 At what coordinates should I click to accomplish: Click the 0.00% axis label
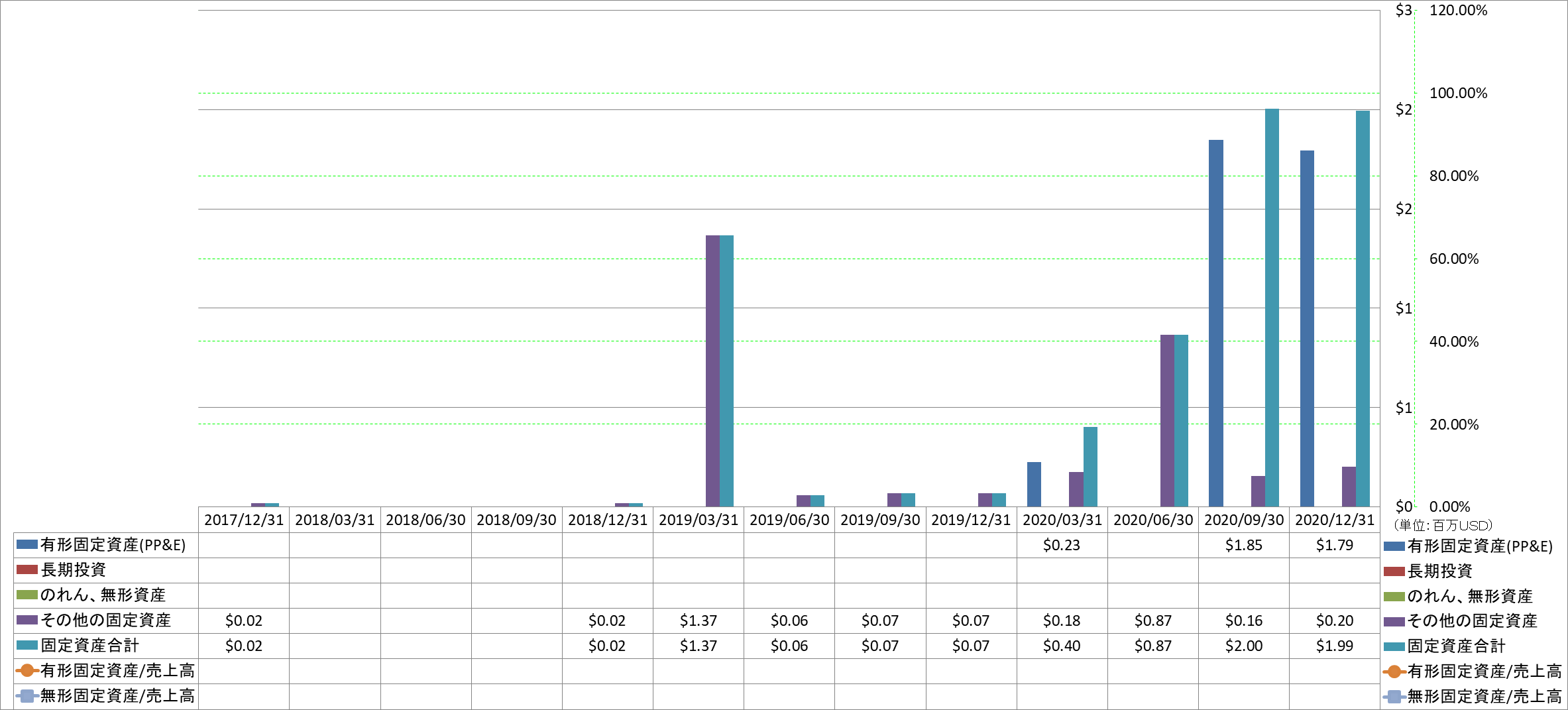[x=1449, y=506]
